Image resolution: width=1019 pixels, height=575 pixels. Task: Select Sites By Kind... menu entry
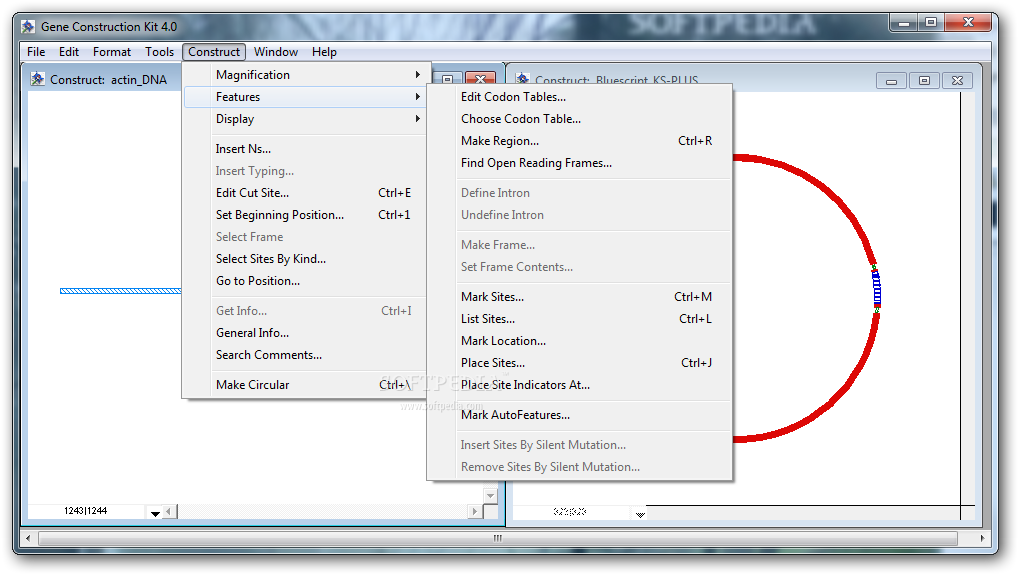[x=304, y=259]
